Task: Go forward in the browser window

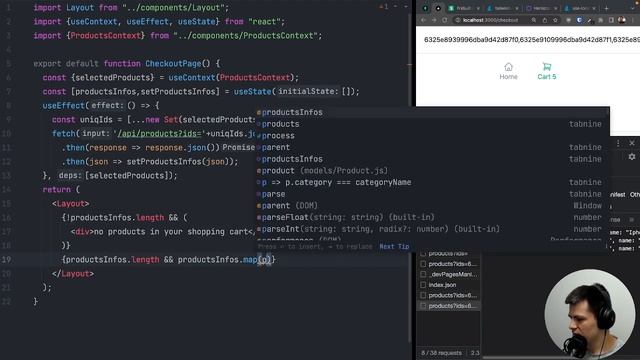Action: point(434,20)
